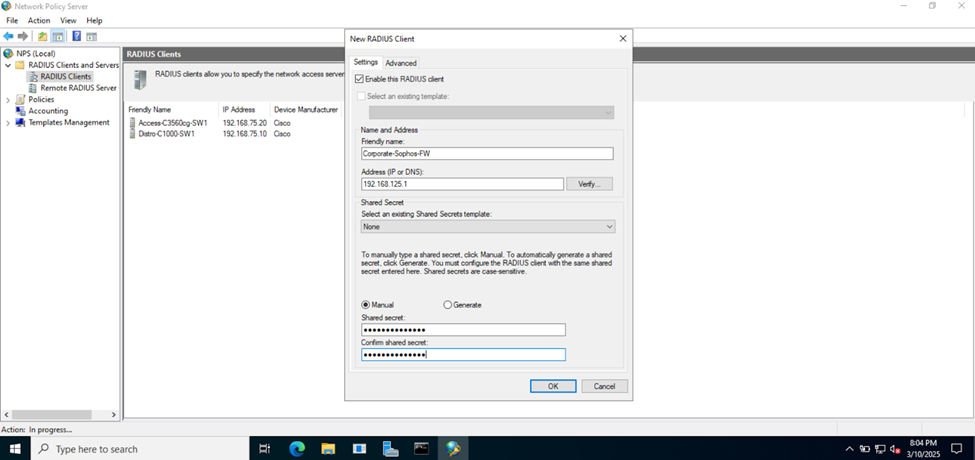Image resolution: width=975 pixels, height=460 pixels.
Task: Click the Policies scroll icon
Action: click(21, 99)
